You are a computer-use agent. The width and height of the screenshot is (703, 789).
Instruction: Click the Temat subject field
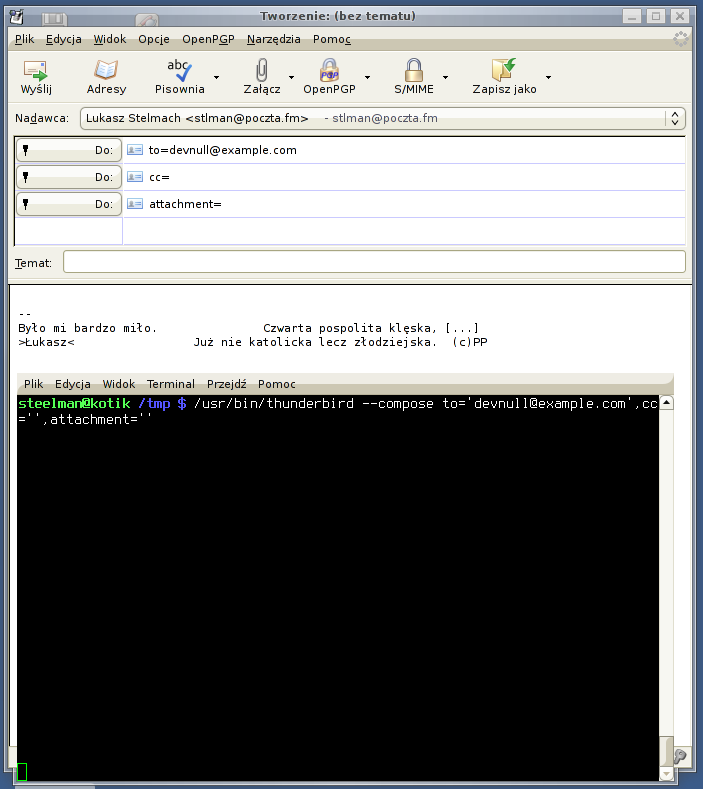374,262
